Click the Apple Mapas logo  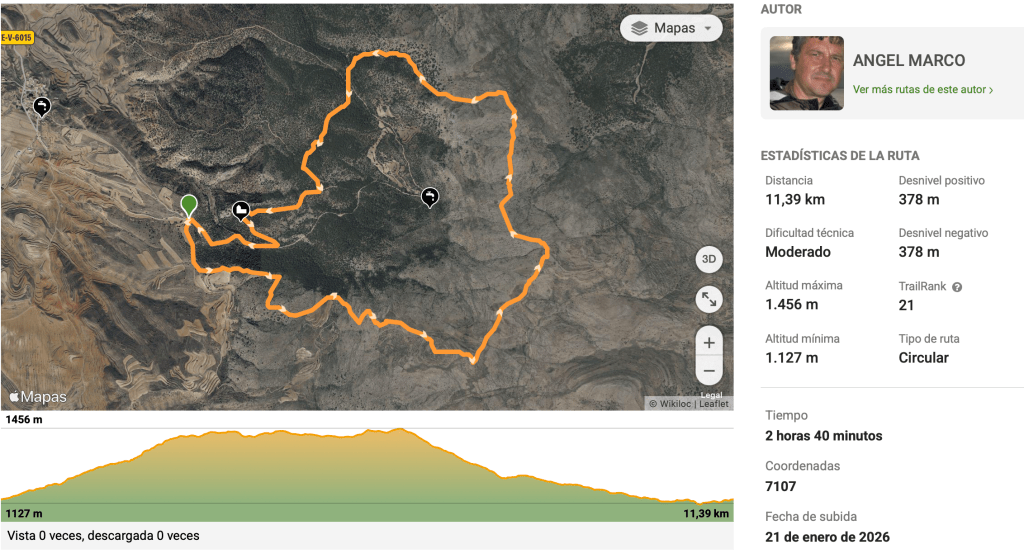(38, 397)
